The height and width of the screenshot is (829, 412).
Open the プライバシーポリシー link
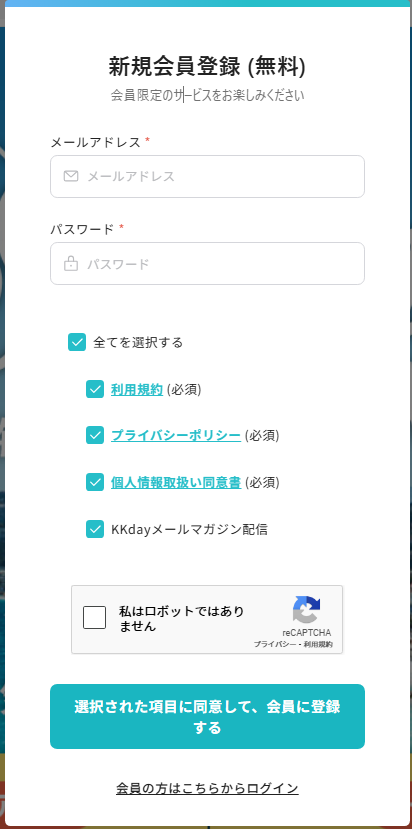click(x=176, y=436)
